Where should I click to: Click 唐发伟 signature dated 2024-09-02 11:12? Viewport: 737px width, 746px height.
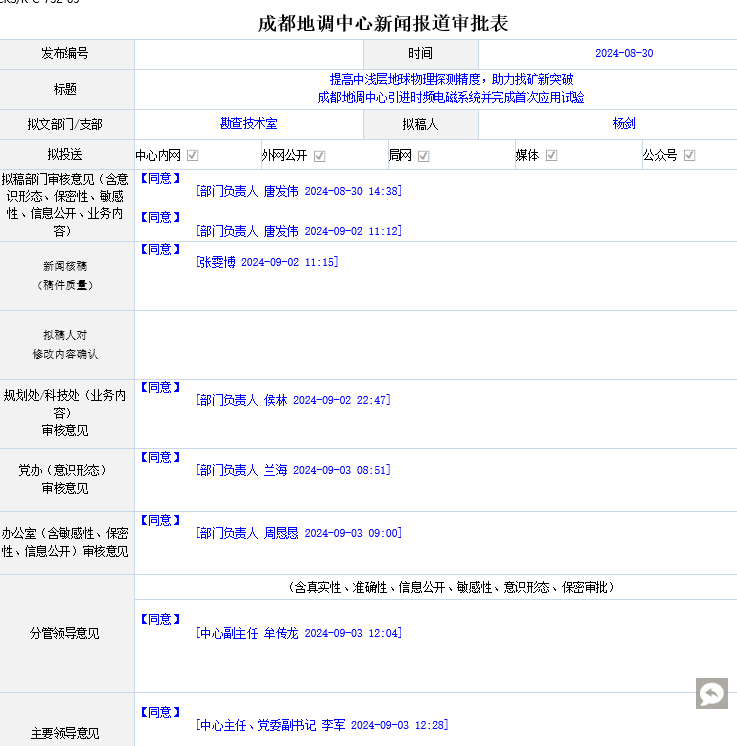tap(299, 231)
